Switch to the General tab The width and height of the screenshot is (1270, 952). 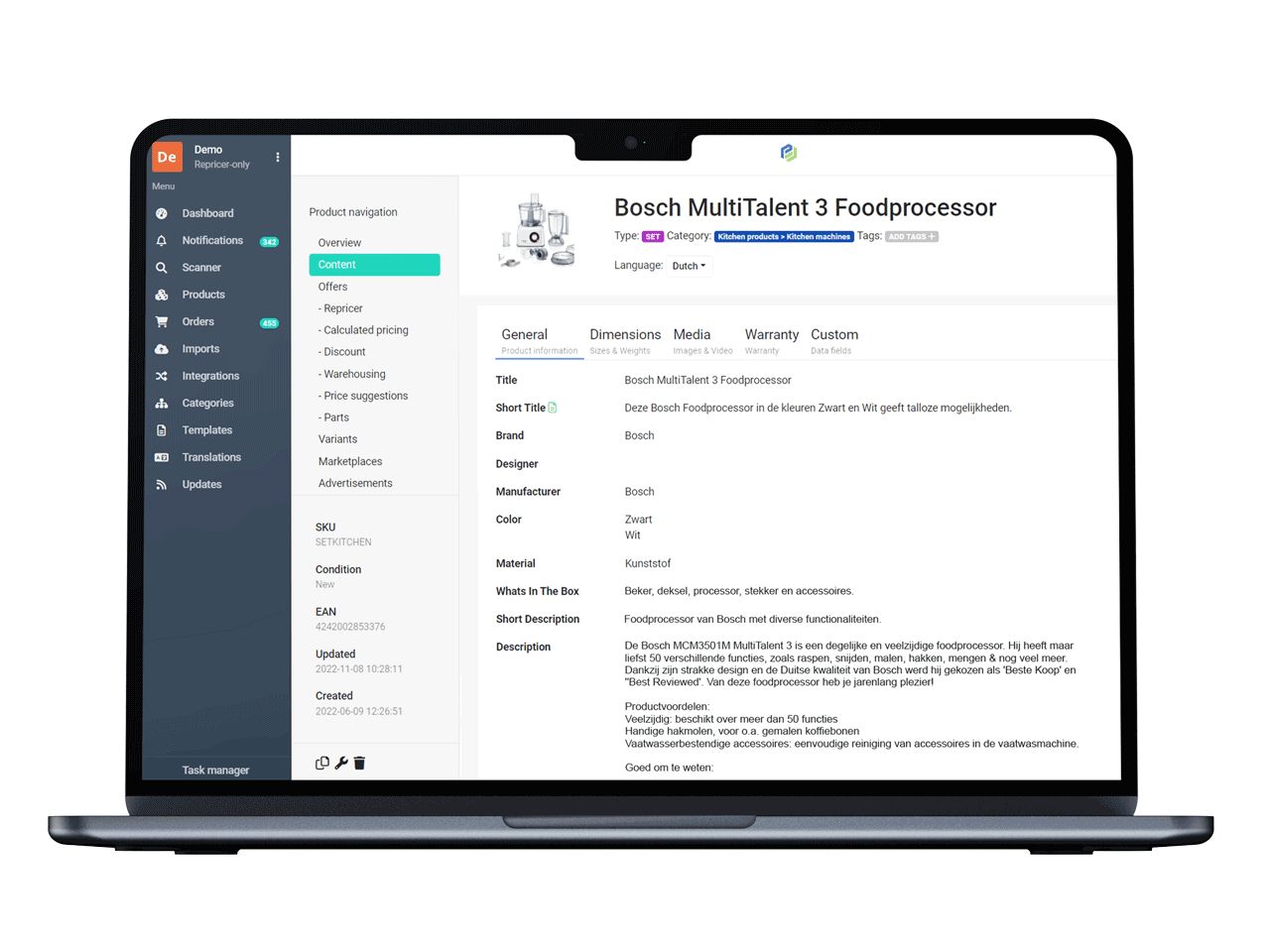tap(539, 341)
